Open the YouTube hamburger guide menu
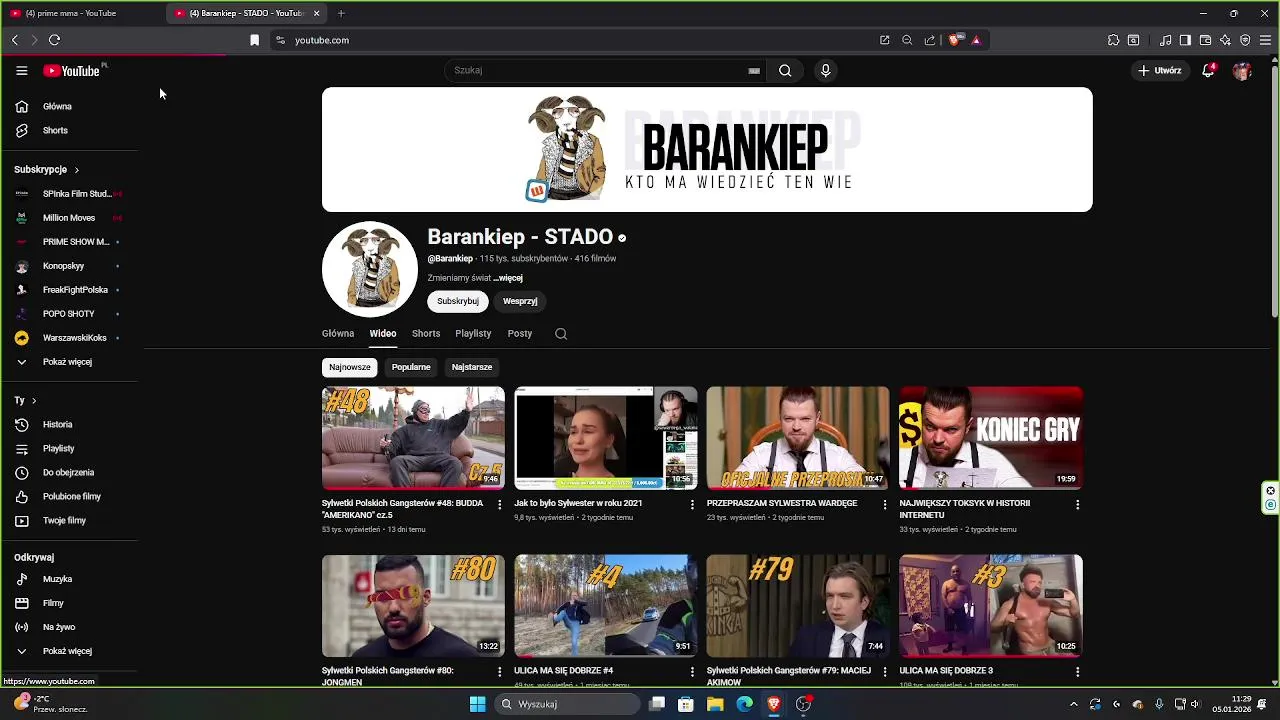Image resolution: width=1280 pixels, height=720 pixels. tap(21, 71)
